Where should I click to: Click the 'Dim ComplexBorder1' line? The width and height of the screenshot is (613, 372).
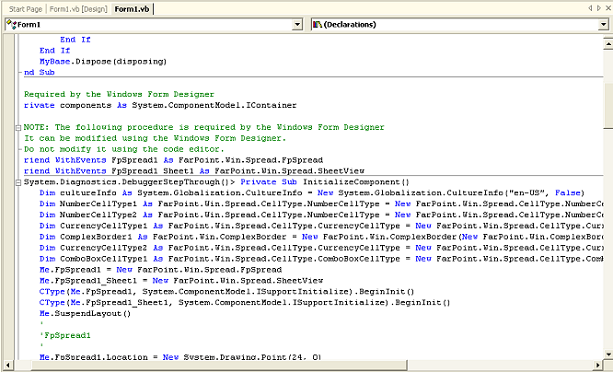[321, 236]
